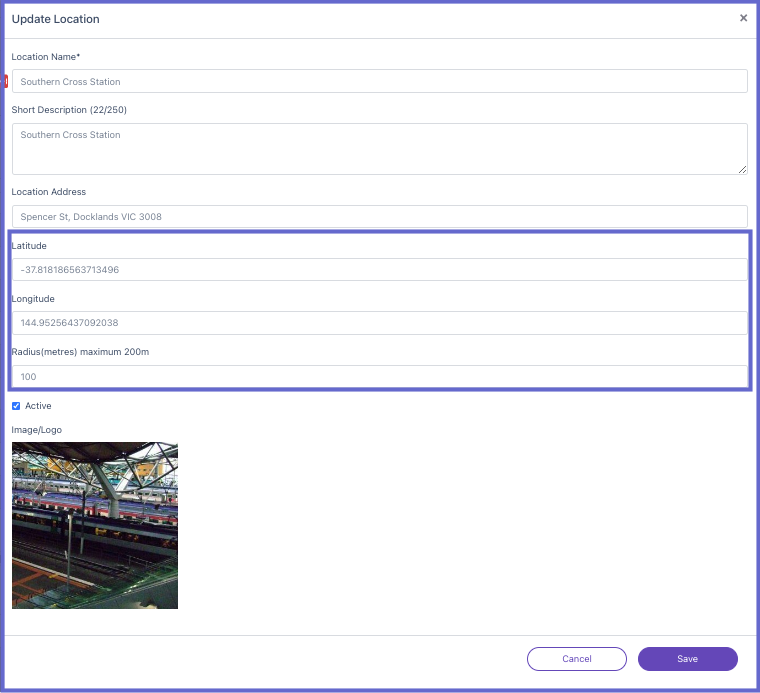
Task: Click the Location Address label
Action: coord(48,191)
